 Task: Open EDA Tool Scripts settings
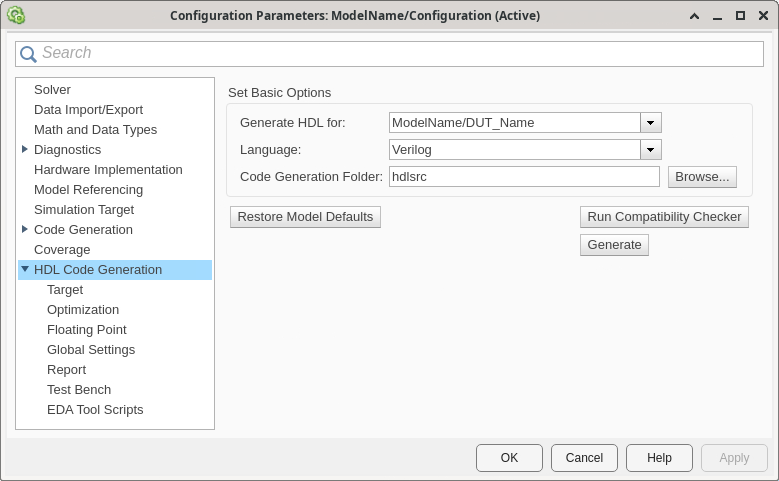tap(95, 410)
